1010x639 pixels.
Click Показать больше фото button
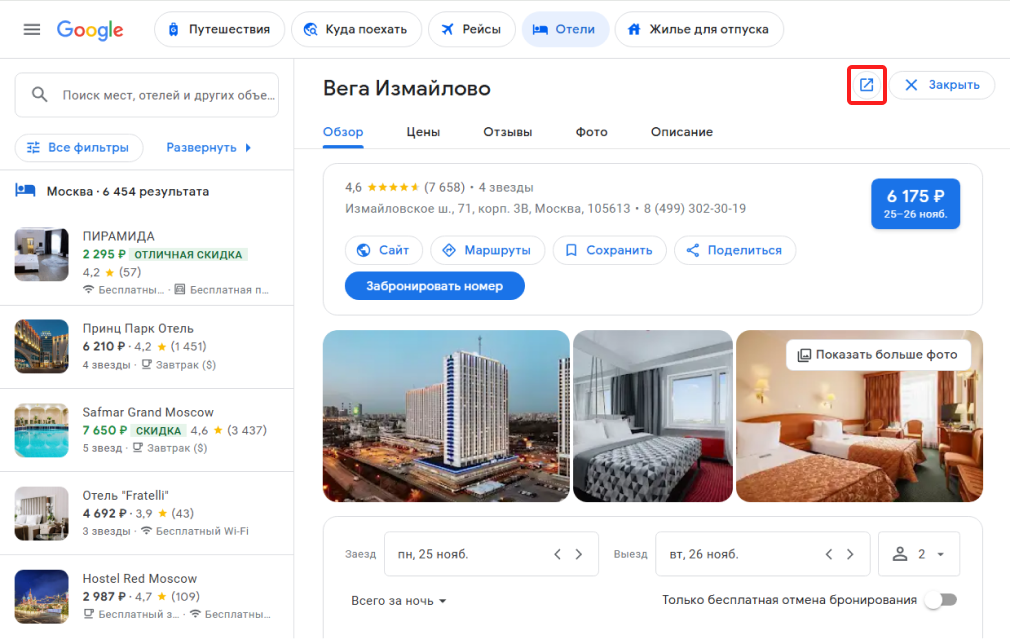878,355
